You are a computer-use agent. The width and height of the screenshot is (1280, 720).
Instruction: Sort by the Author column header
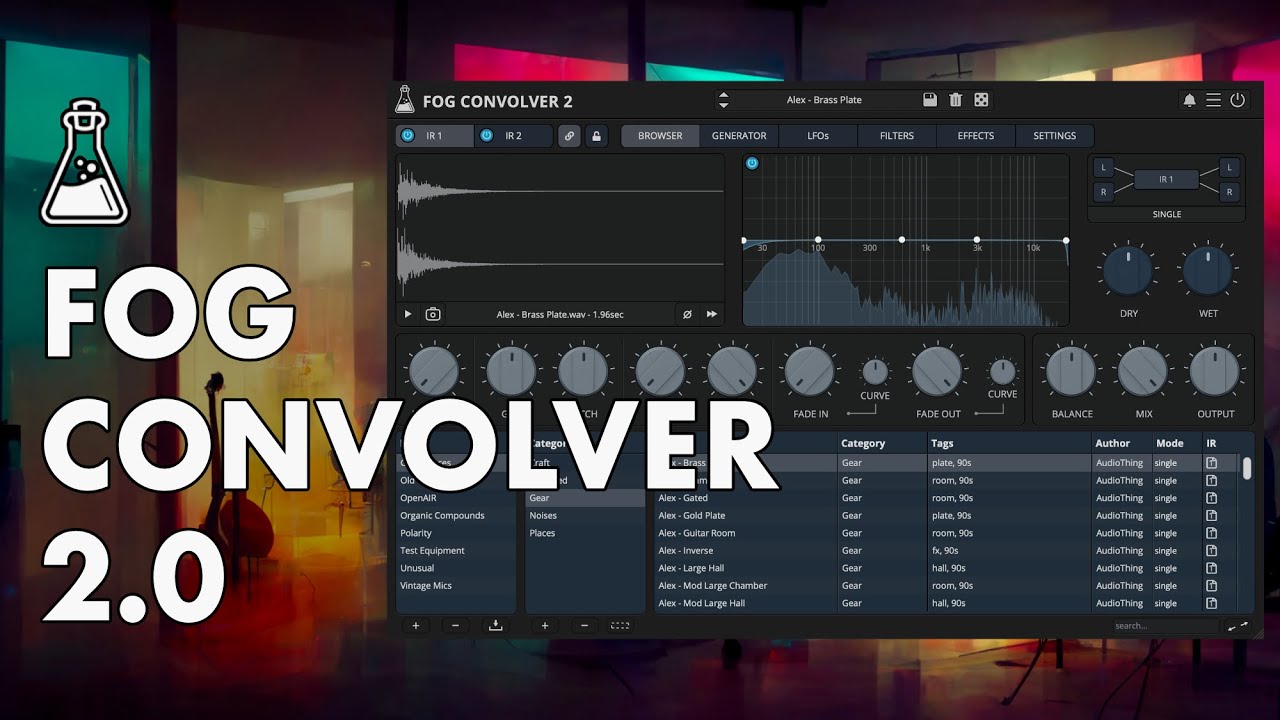[1121, 443]
